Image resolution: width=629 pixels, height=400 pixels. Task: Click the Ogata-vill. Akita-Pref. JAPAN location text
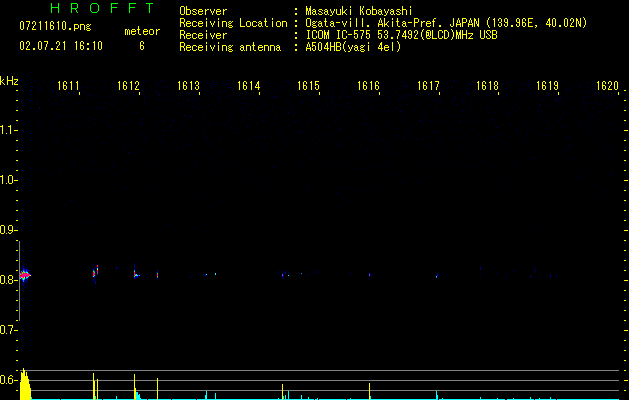[x=446, y=23]
